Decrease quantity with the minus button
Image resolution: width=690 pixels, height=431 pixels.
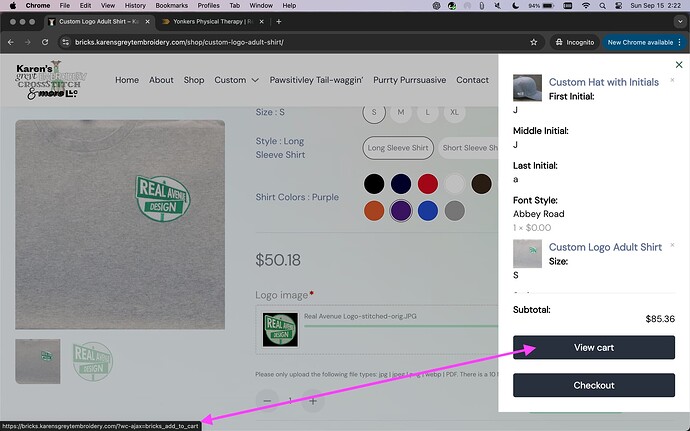pos(267,401)
